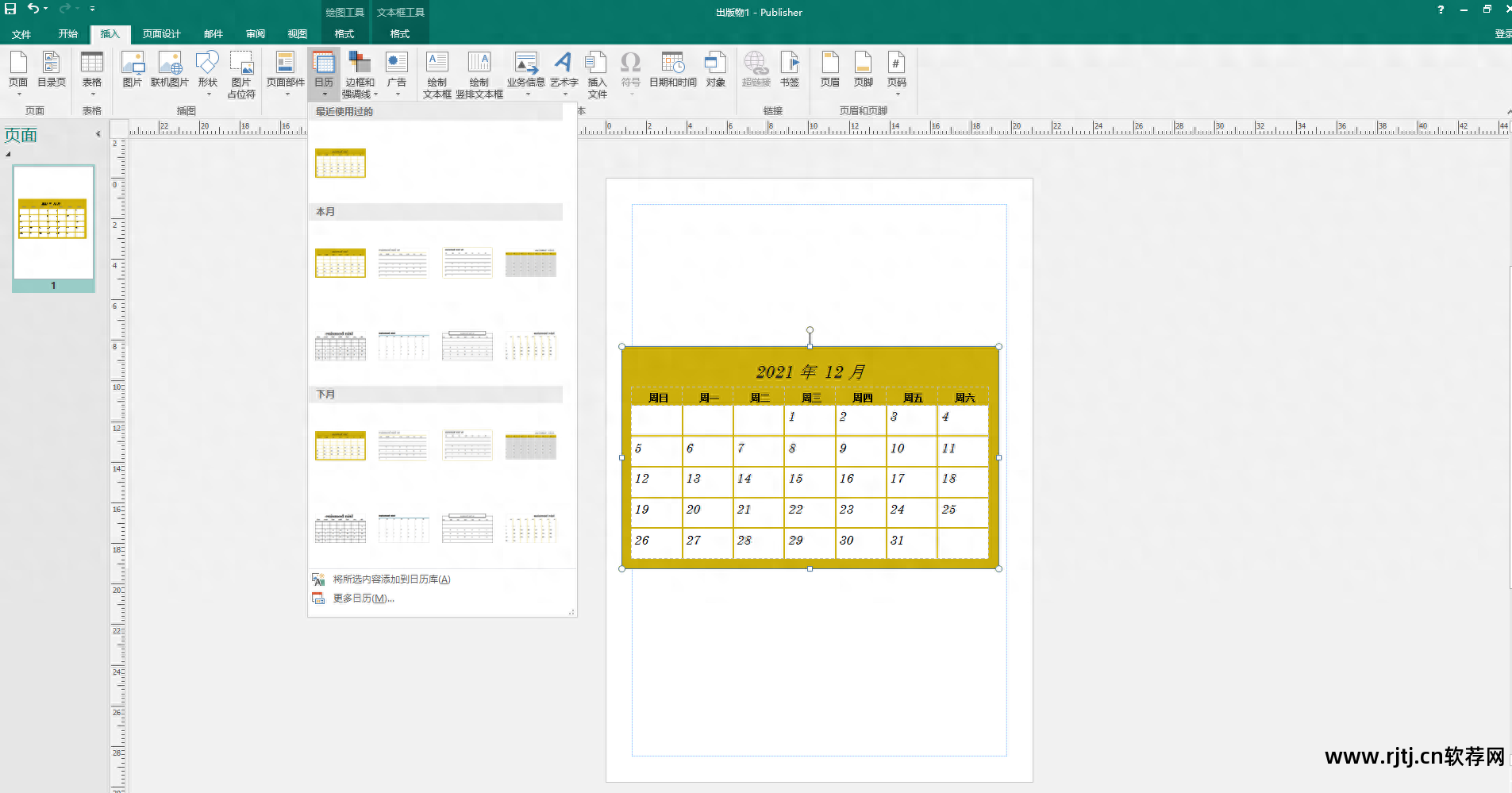
Task: Collapse the 页面 navigation pane arrow
Action: (98, 134)
